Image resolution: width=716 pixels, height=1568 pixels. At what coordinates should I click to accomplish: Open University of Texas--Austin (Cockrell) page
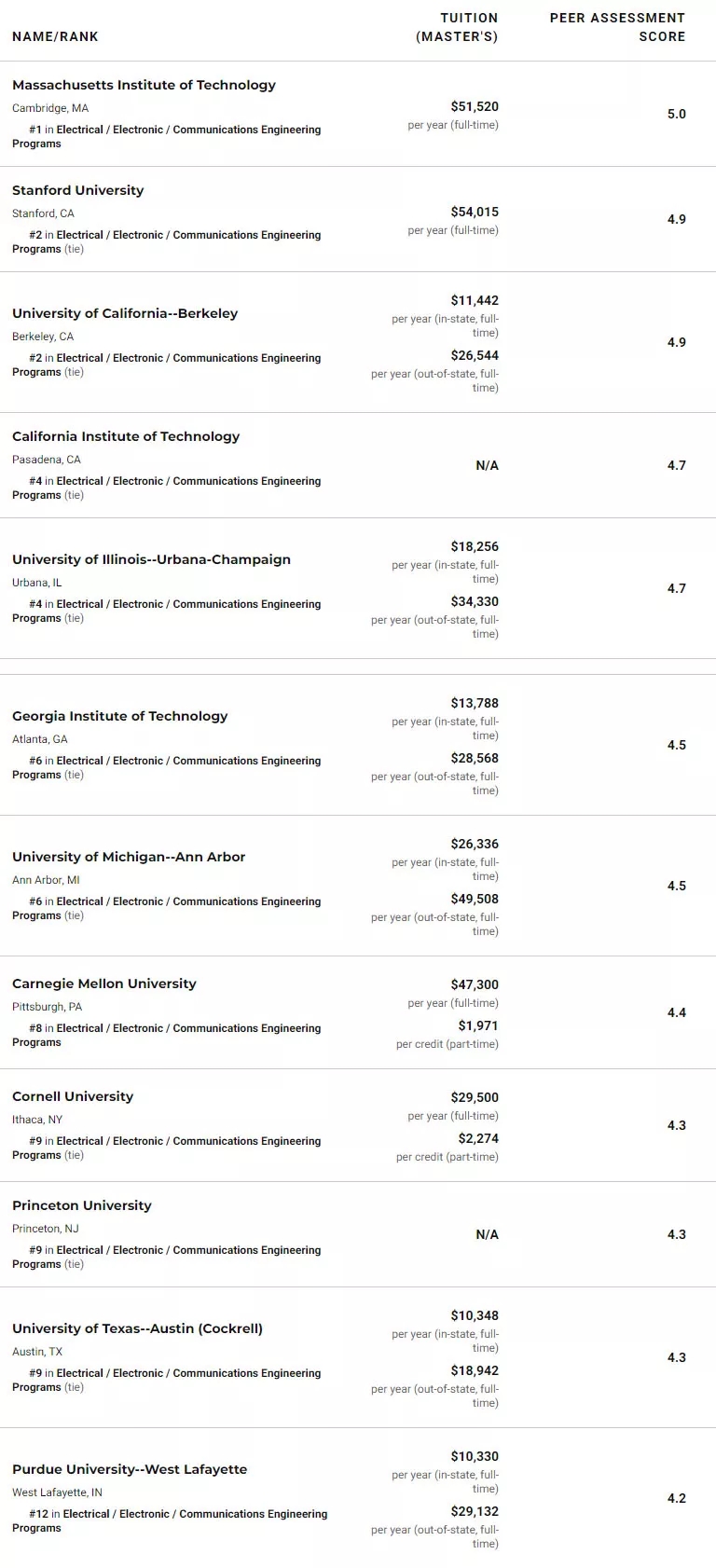click(x=137, y=1328)
